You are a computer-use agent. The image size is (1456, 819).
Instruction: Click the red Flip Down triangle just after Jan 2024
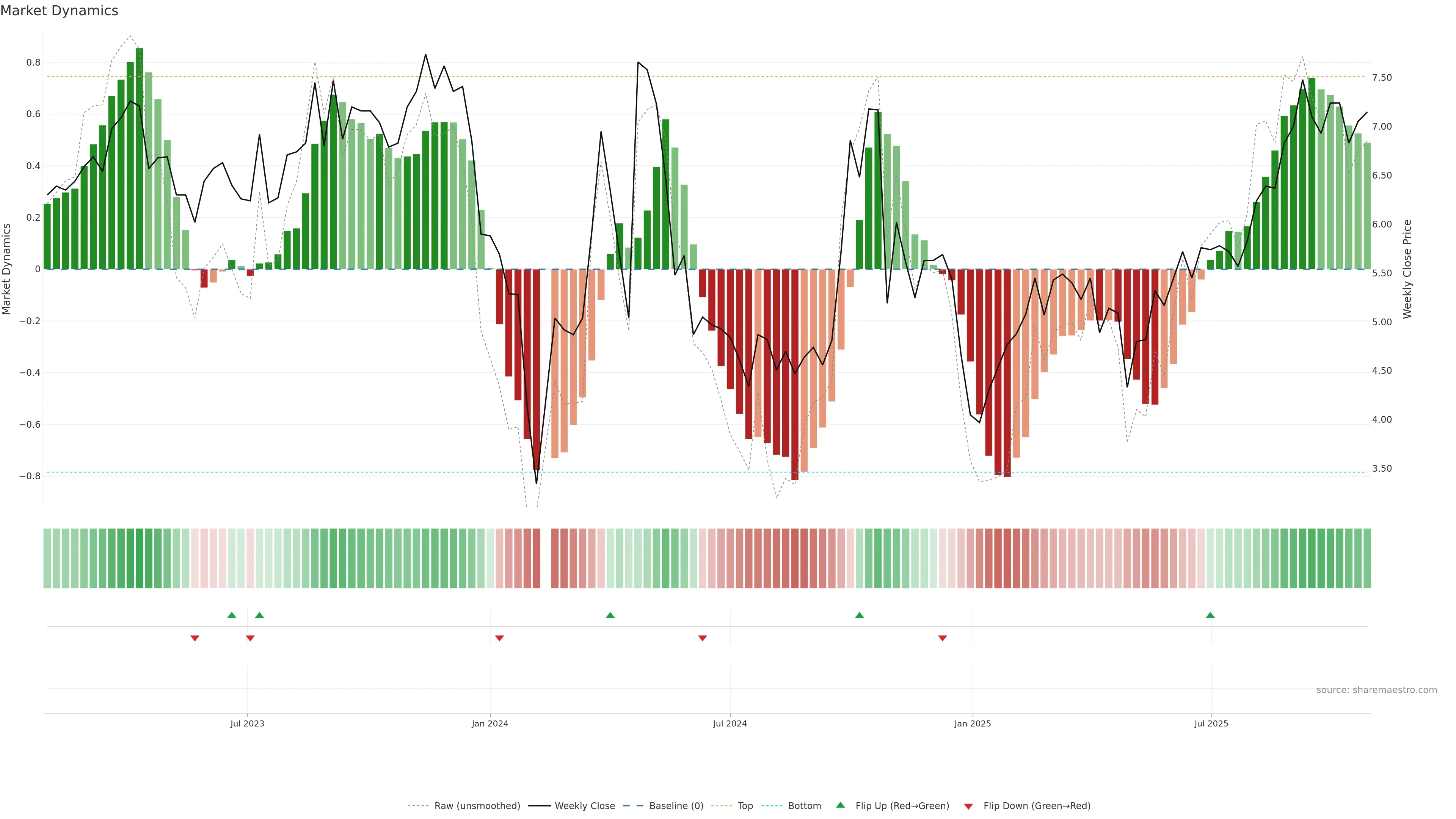[x=499, y=638]
